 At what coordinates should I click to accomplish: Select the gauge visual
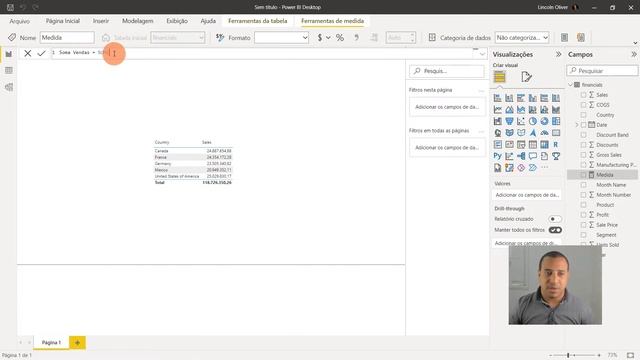point(544,133)
